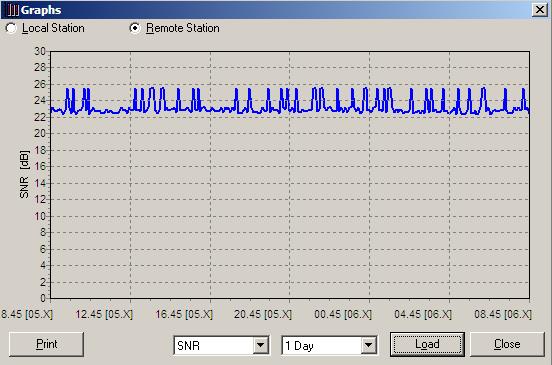Select the Remote Station radio button

tap(135, 28)
